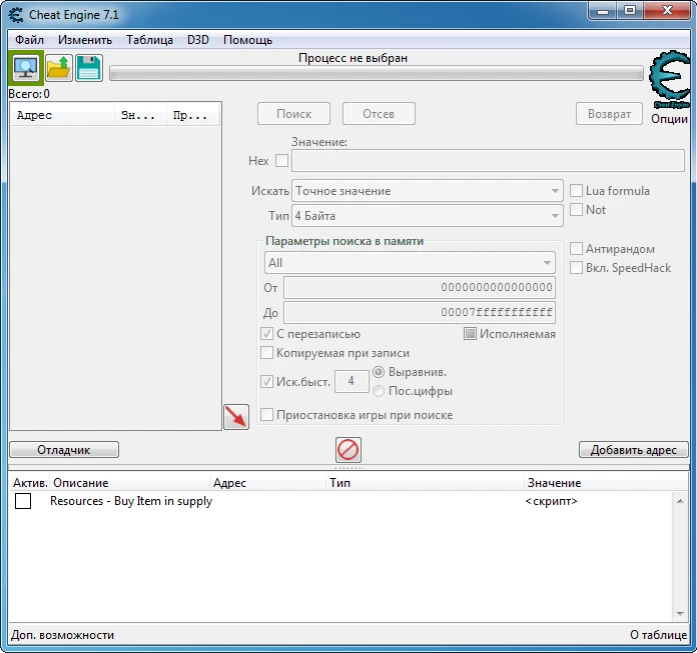
Task: Open the 4 Байта value type dropdown
Action: 427,216
